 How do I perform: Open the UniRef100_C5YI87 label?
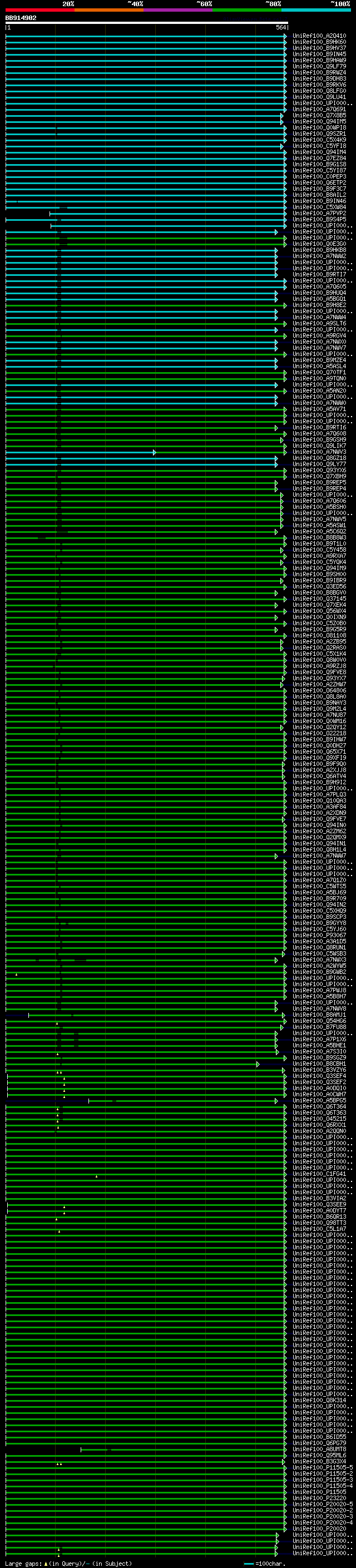coord(319,170)
